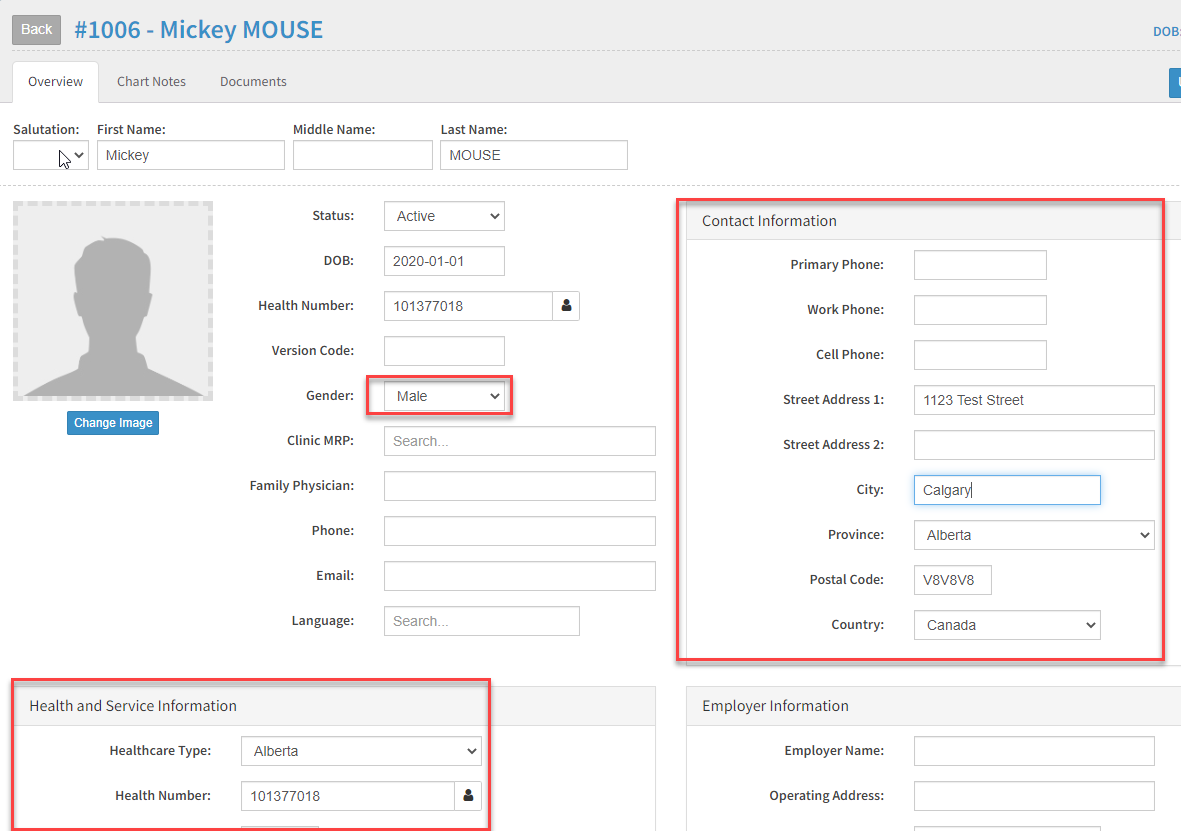Screen dimensions: 1181x831
Task: Click the Primary Phone field
Action: [981, 265]
